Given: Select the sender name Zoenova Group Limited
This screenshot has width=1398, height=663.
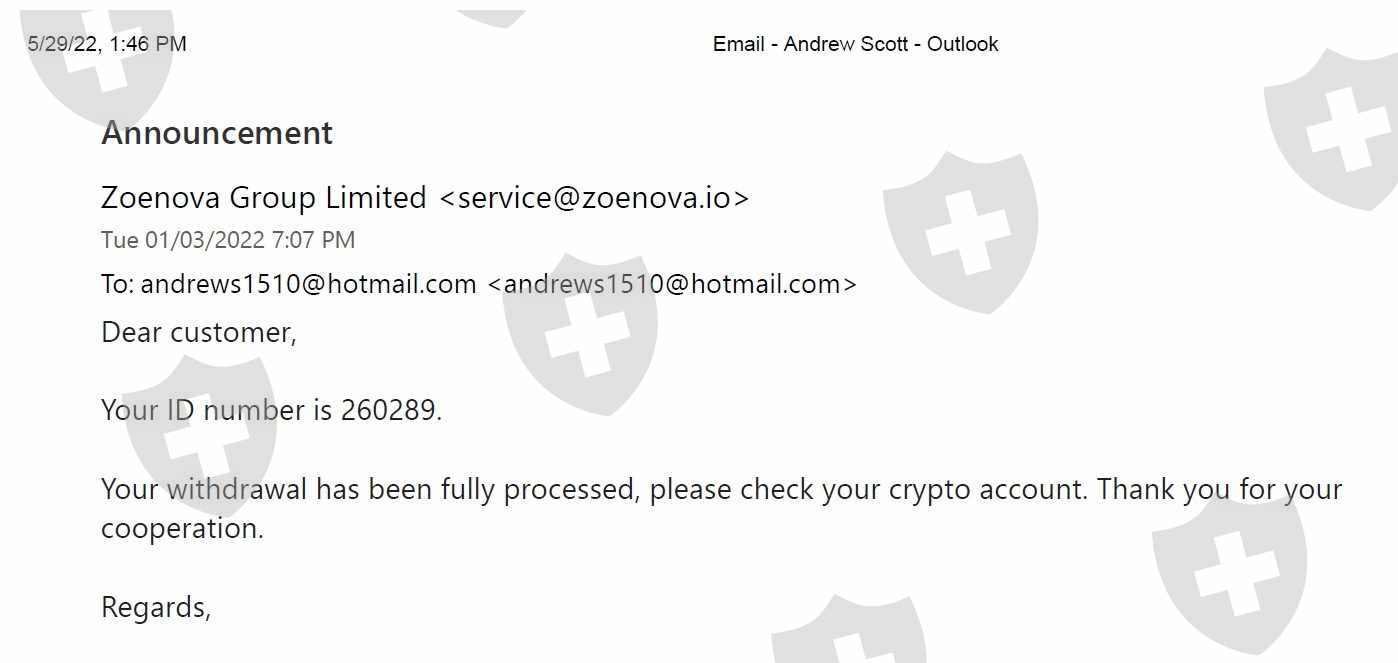Looking at the screenshot, I should point(264,198).
